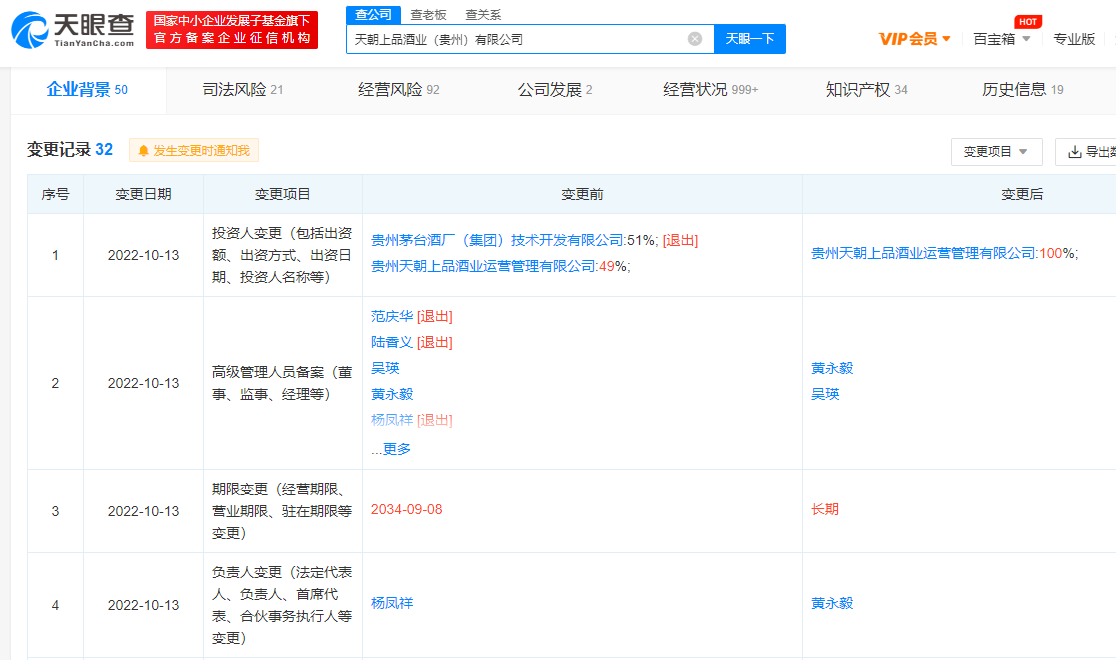
Task: Switch to the 司法风险 tab
Action: tap(242, 90)
